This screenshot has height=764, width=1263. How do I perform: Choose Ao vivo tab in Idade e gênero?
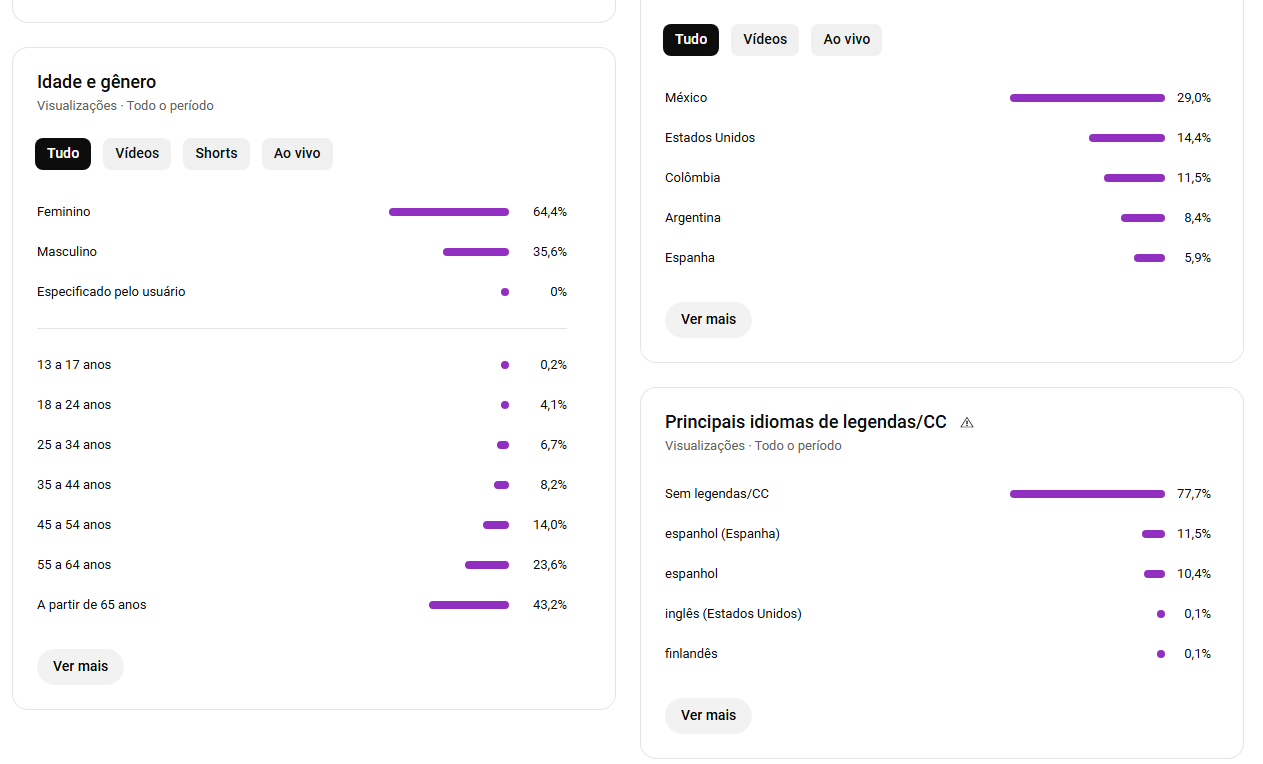click(297, 154)
